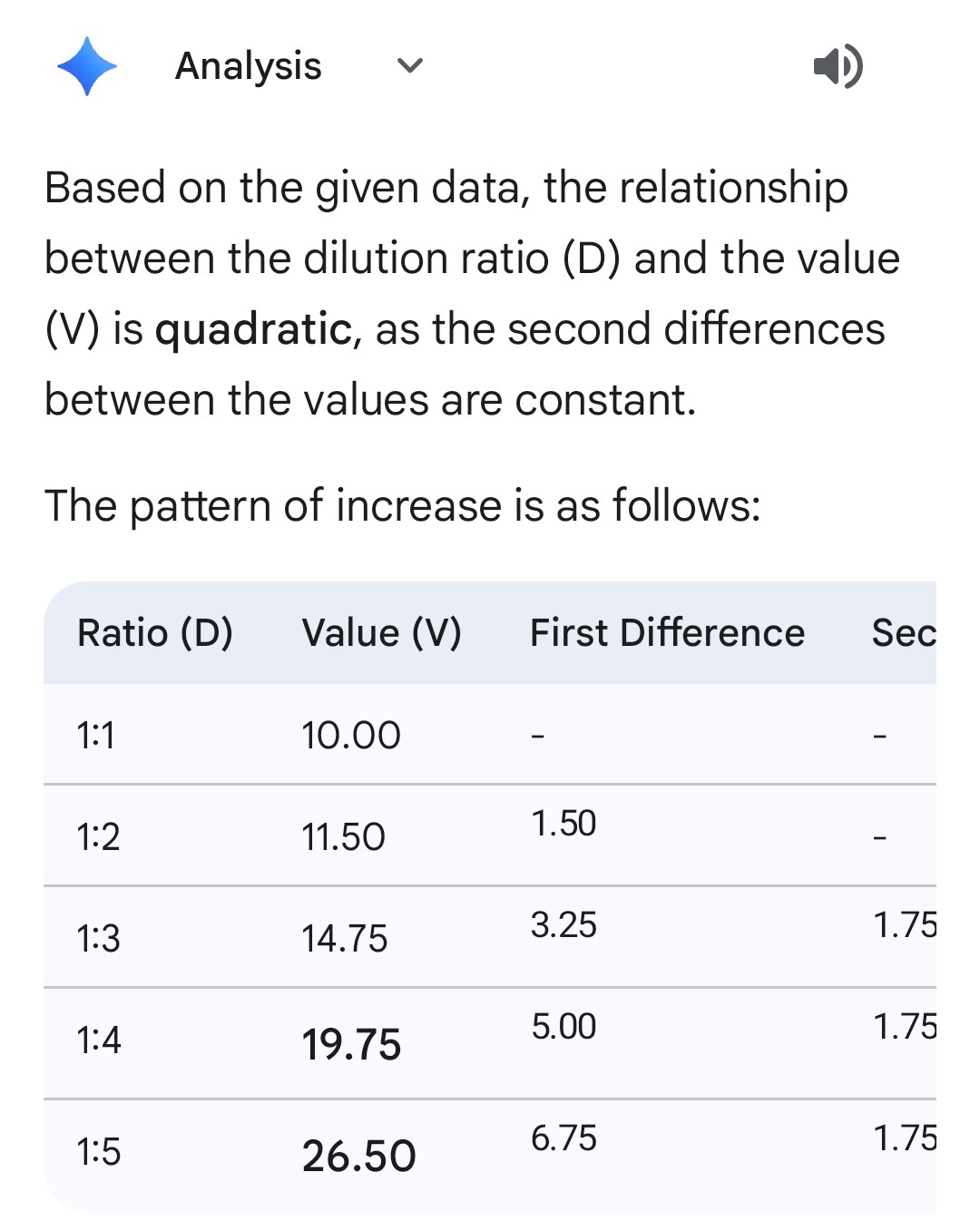Click the blue Gemini sparkle icon

tap(87, 66)
